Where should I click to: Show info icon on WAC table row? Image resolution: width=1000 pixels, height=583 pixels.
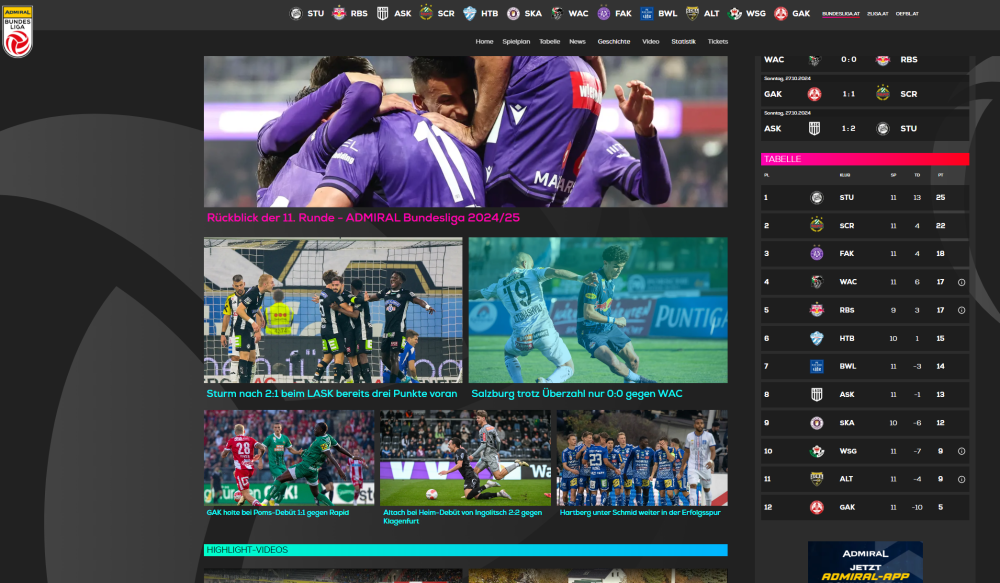pos(961,282)
